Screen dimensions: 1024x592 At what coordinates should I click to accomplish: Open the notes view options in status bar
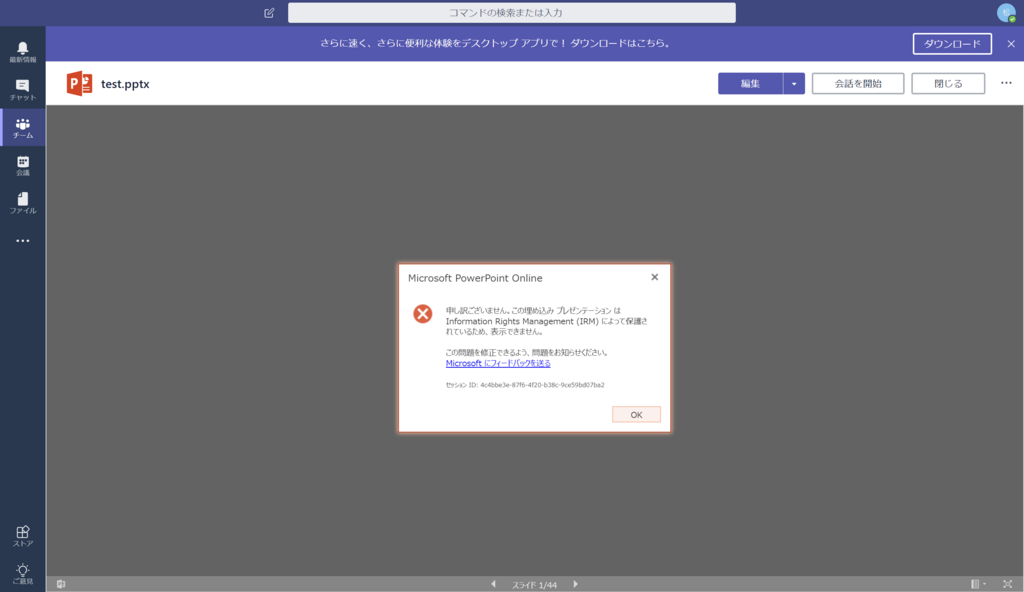[x=978, y=584]
